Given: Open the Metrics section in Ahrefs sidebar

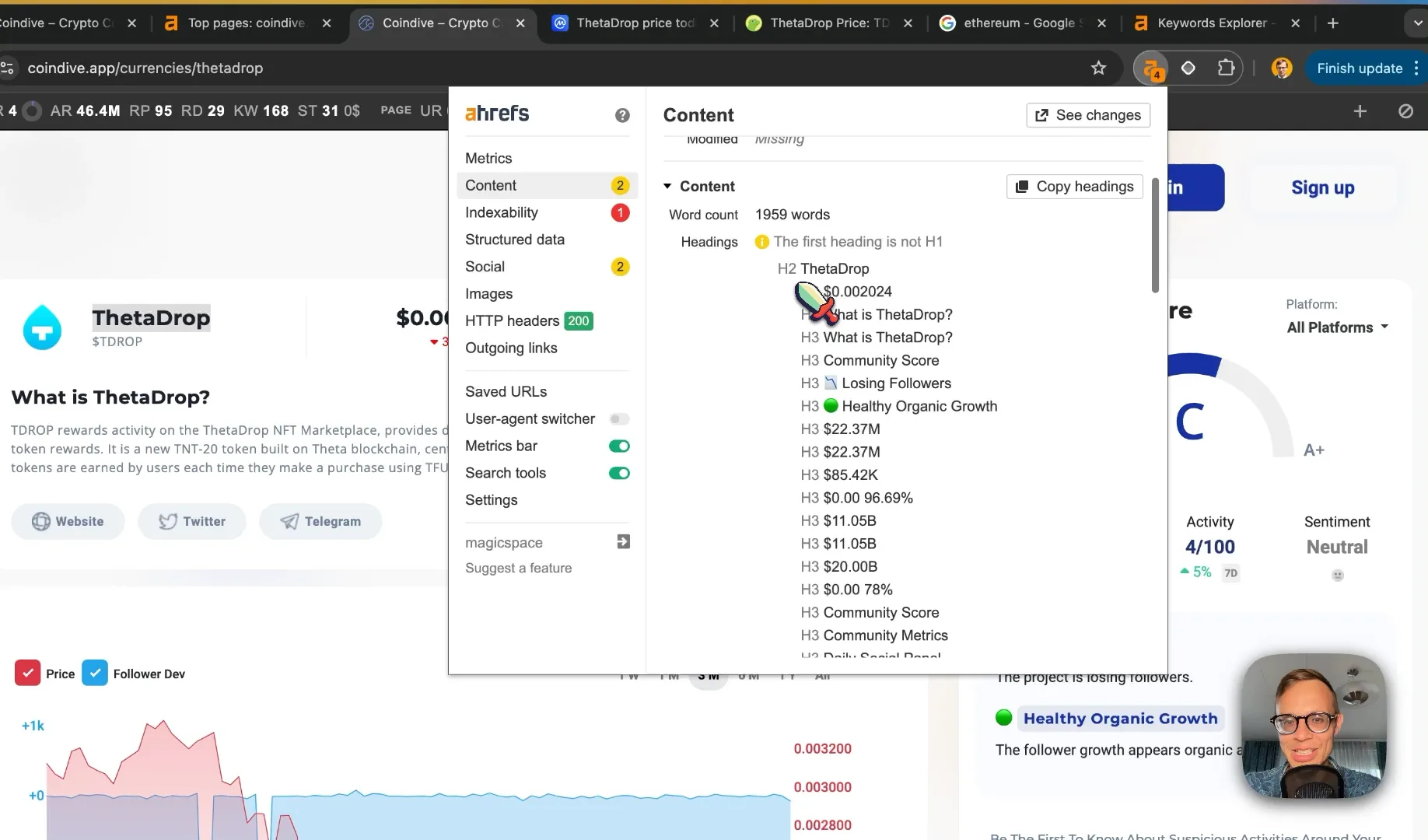Looking at the screenshot, I should pyautogui.click(x=488, y=159).
